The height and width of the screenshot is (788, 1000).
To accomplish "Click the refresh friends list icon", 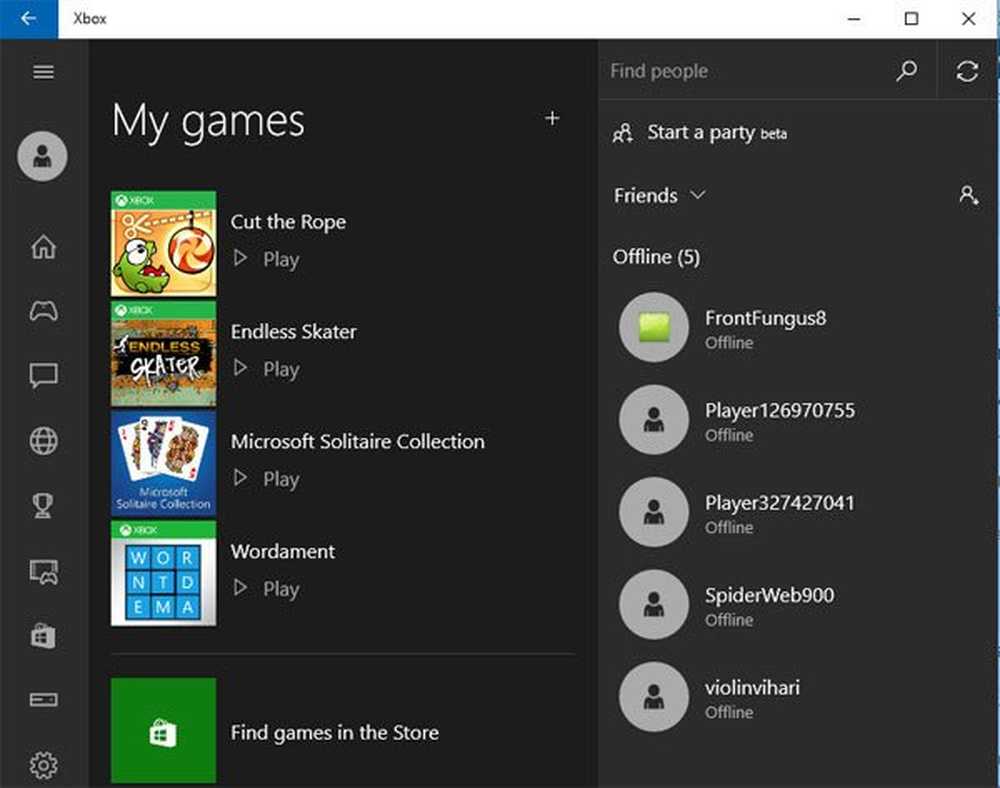I will click(967, 72).
